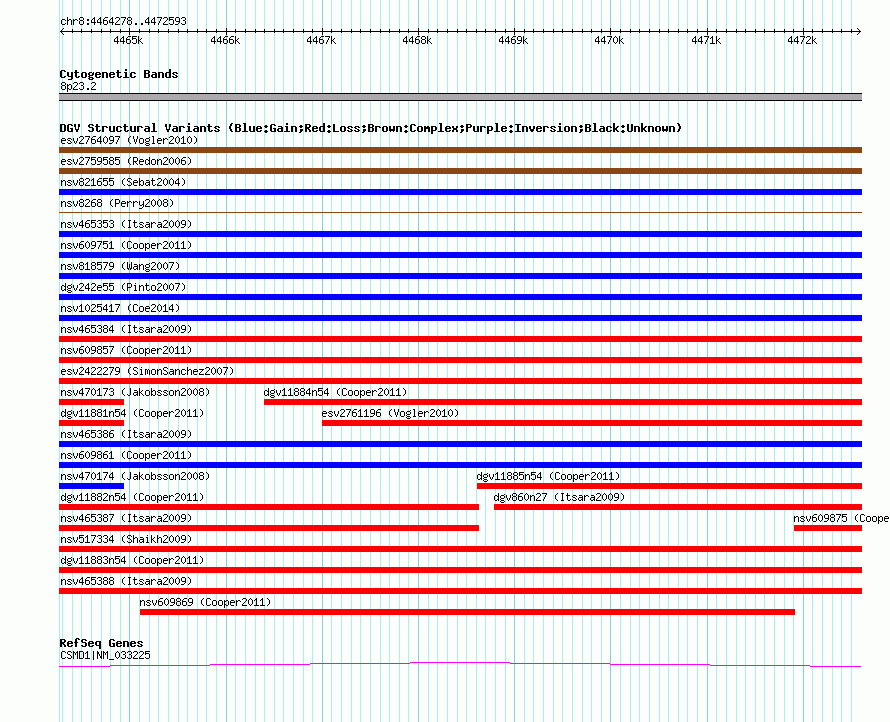This screenshot has width=890, height=722.
Task: Click the short red bar under nsv609875
Action: 828,528
